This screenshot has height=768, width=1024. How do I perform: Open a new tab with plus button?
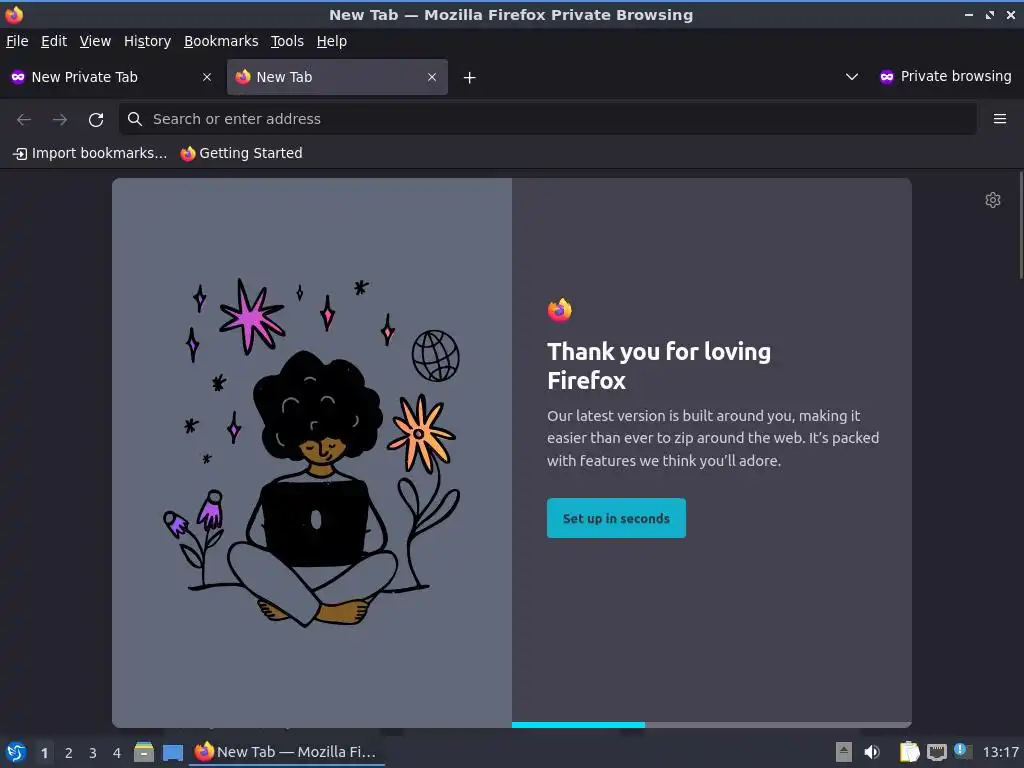coord(469,78)
